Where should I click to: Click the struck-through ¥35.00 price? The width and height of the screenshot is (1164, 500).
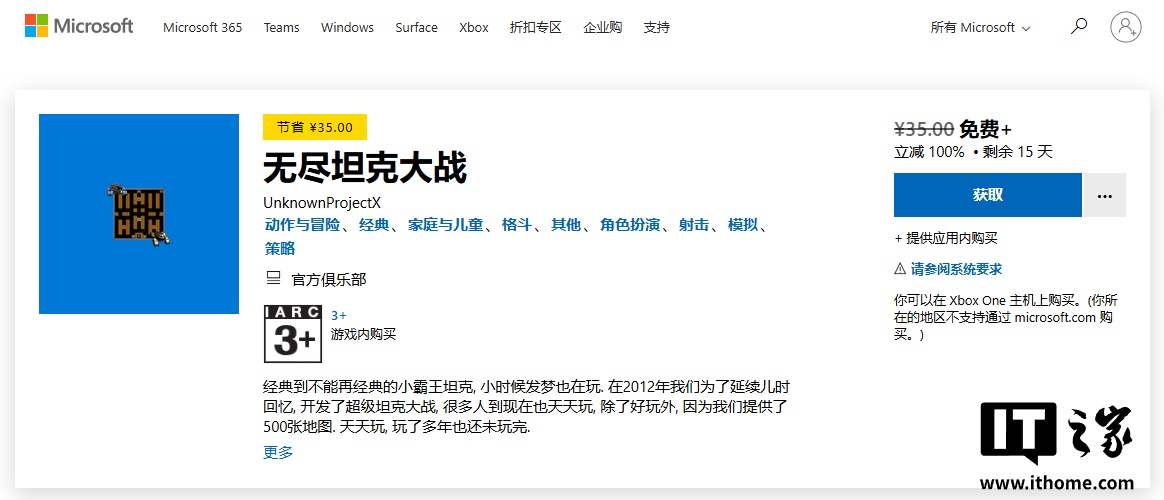click(923, 129)
